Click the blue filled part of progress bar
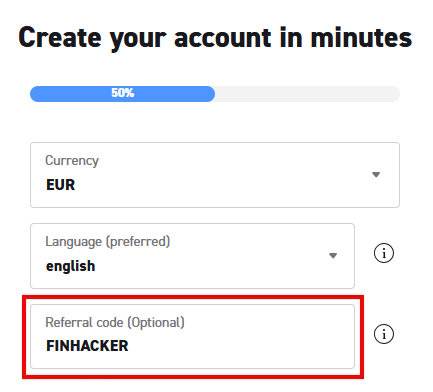This screenshot has width=433, height=392. [x=122, y=94]
